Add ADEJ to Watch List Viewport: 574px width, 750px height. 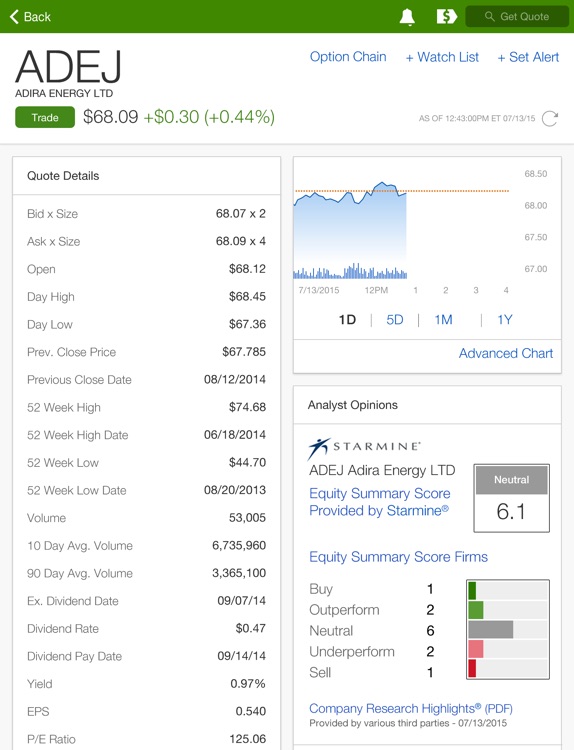[x=442, y=57]
